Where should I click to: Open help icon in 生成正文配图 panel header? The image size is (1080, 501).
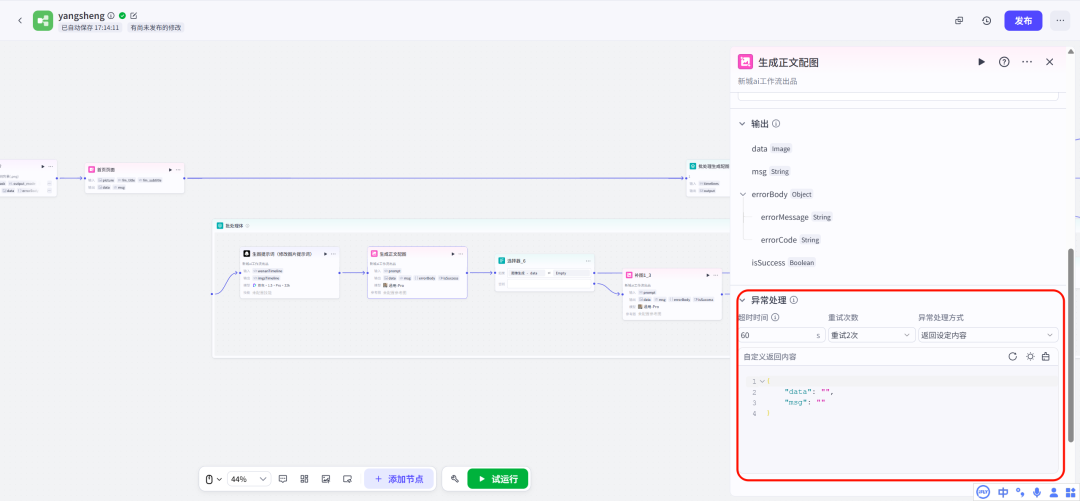(1004, 62)
